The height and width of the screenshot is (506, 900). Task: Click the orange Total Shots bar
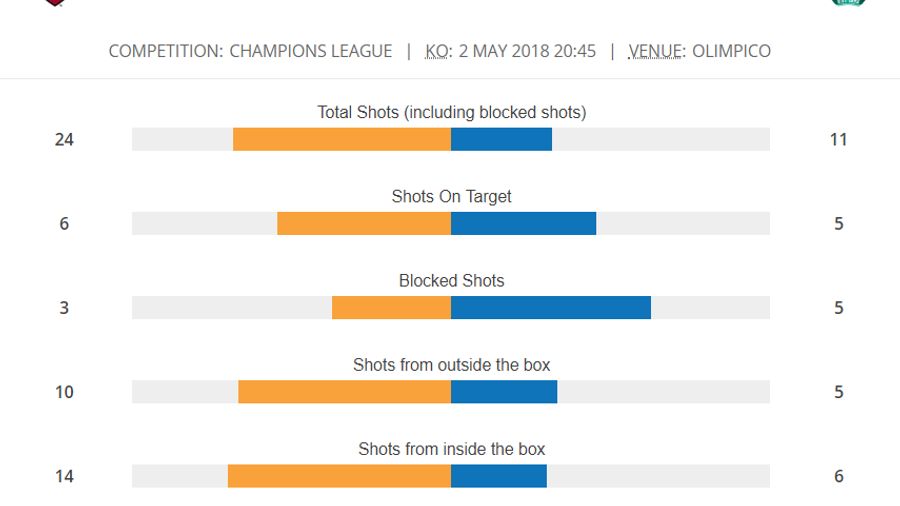pyautogui.click(x=342, y=139)
